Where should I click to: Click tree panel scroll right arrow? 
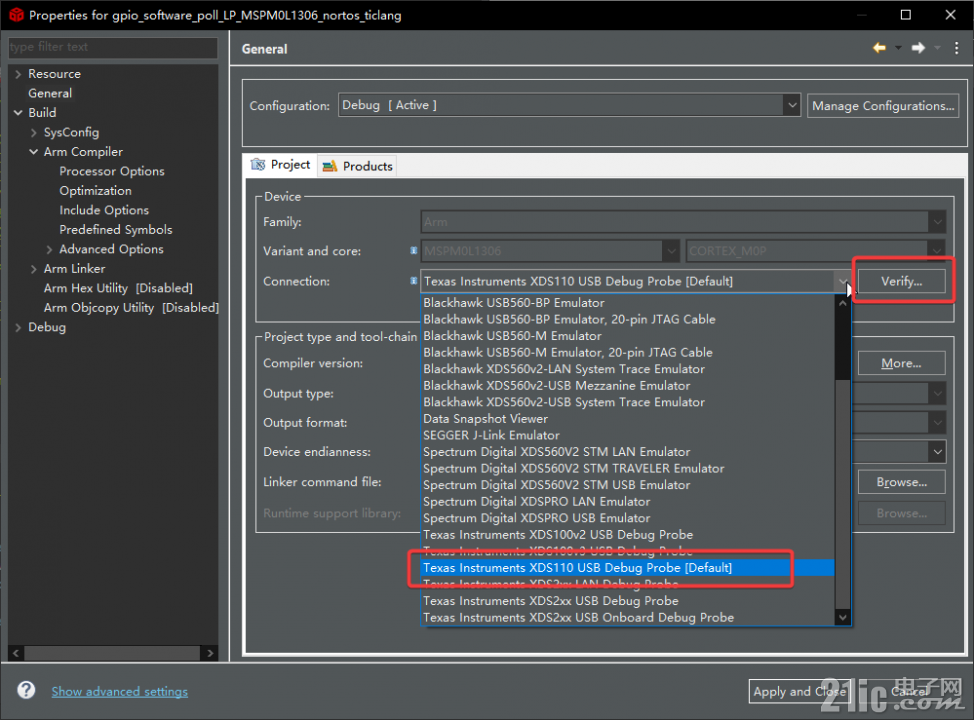click(x=210, y=653)
